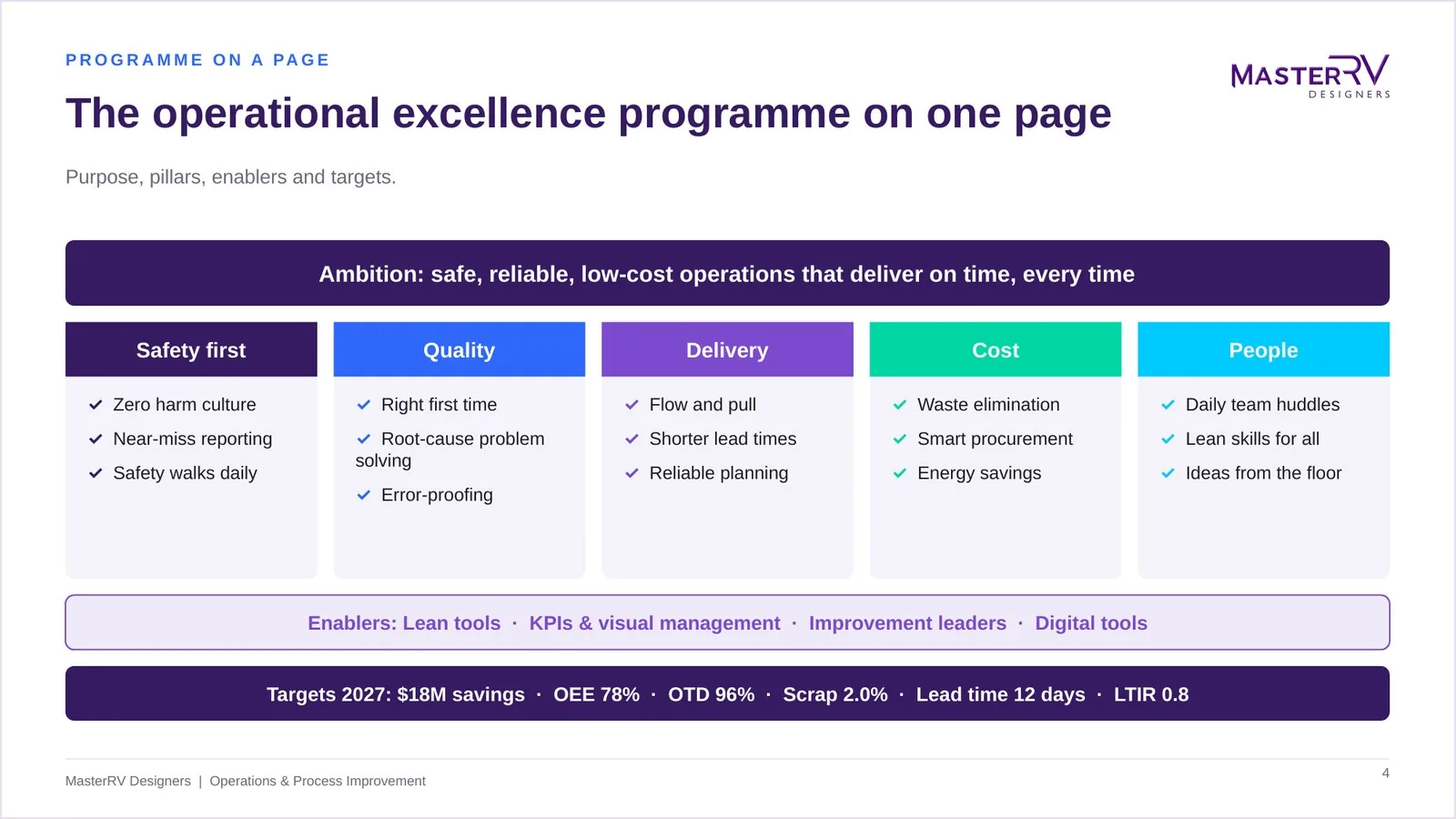Click the checkmark beside Root-cause problem solving
Viewport: 1456px width, 819px height.
click(x=364, y=439)
